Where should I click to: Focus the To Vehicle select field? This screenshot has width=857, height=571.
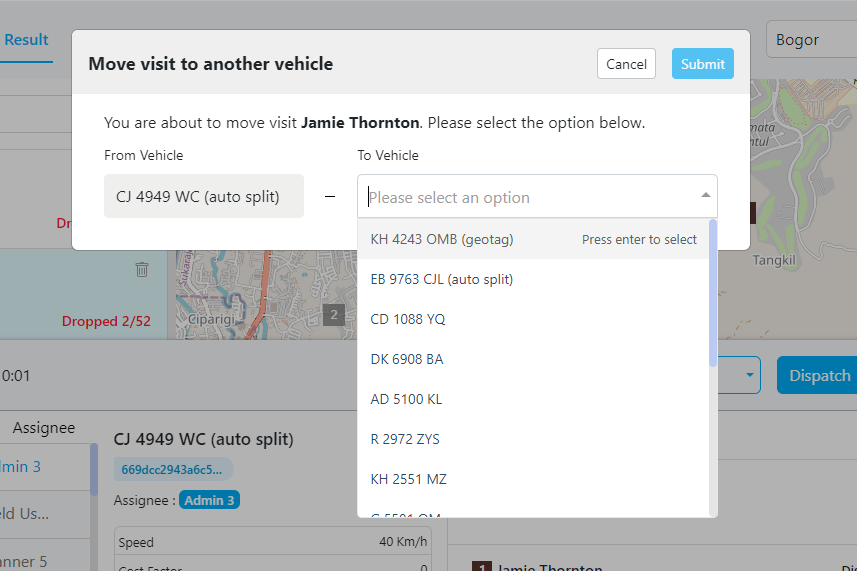(530, 197)
